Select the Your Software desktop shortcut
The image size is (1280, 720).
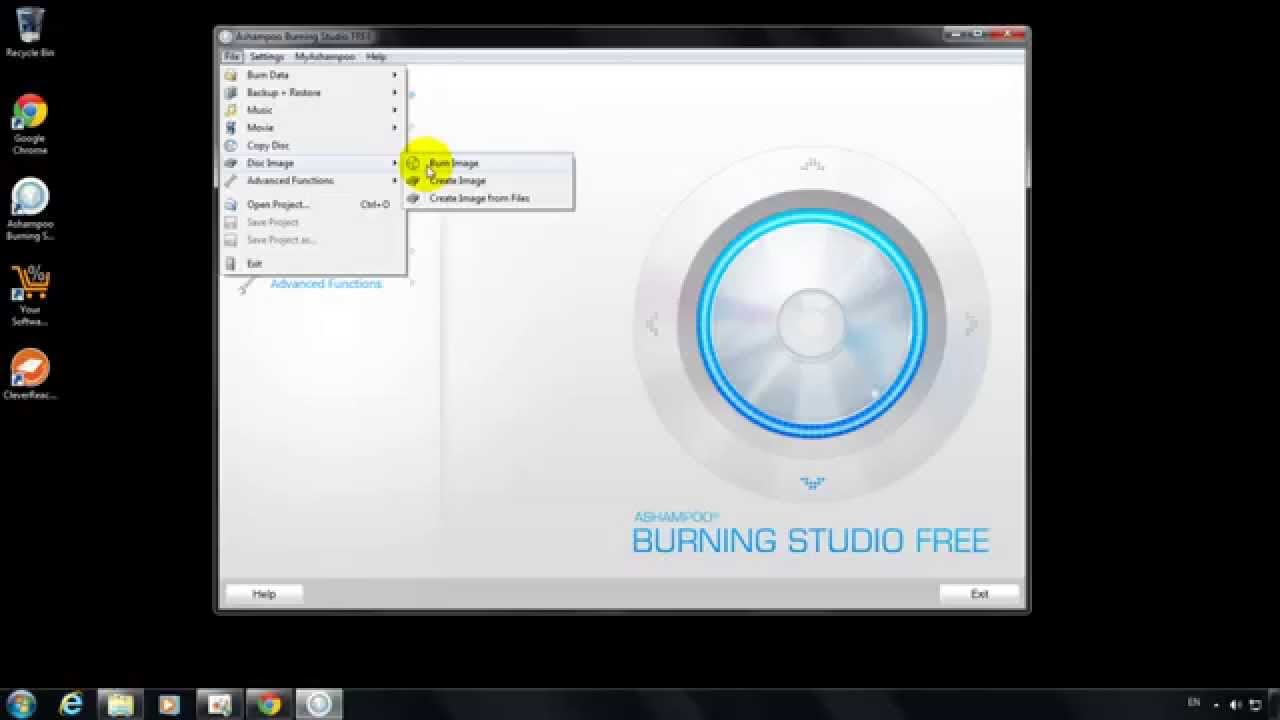point(30,295)
